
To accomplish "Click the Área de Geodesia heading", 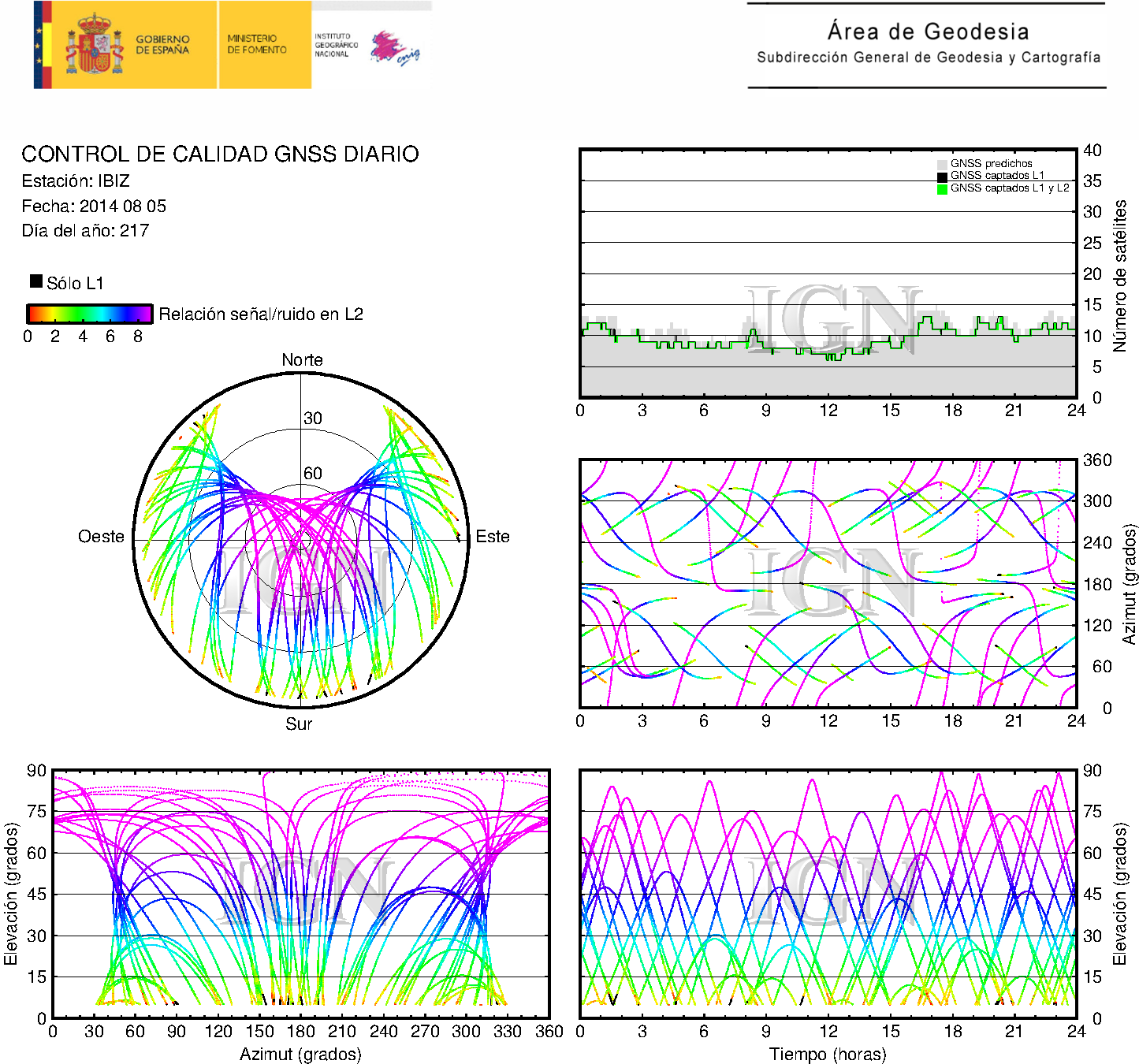I will 928,32.
